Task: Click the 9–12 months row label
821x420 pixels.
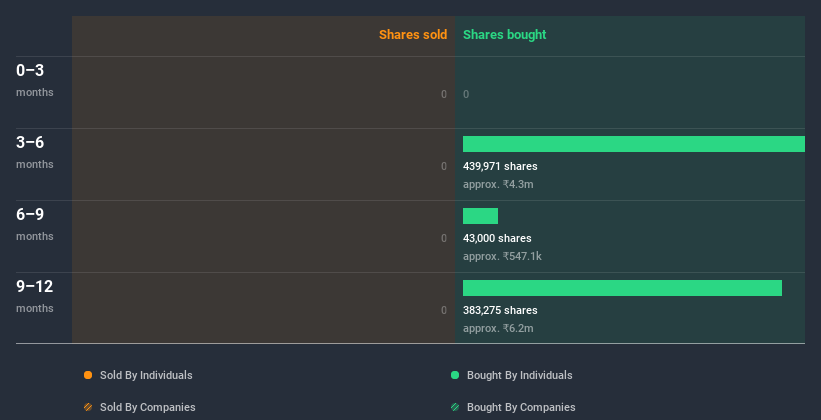Action: 35,296
